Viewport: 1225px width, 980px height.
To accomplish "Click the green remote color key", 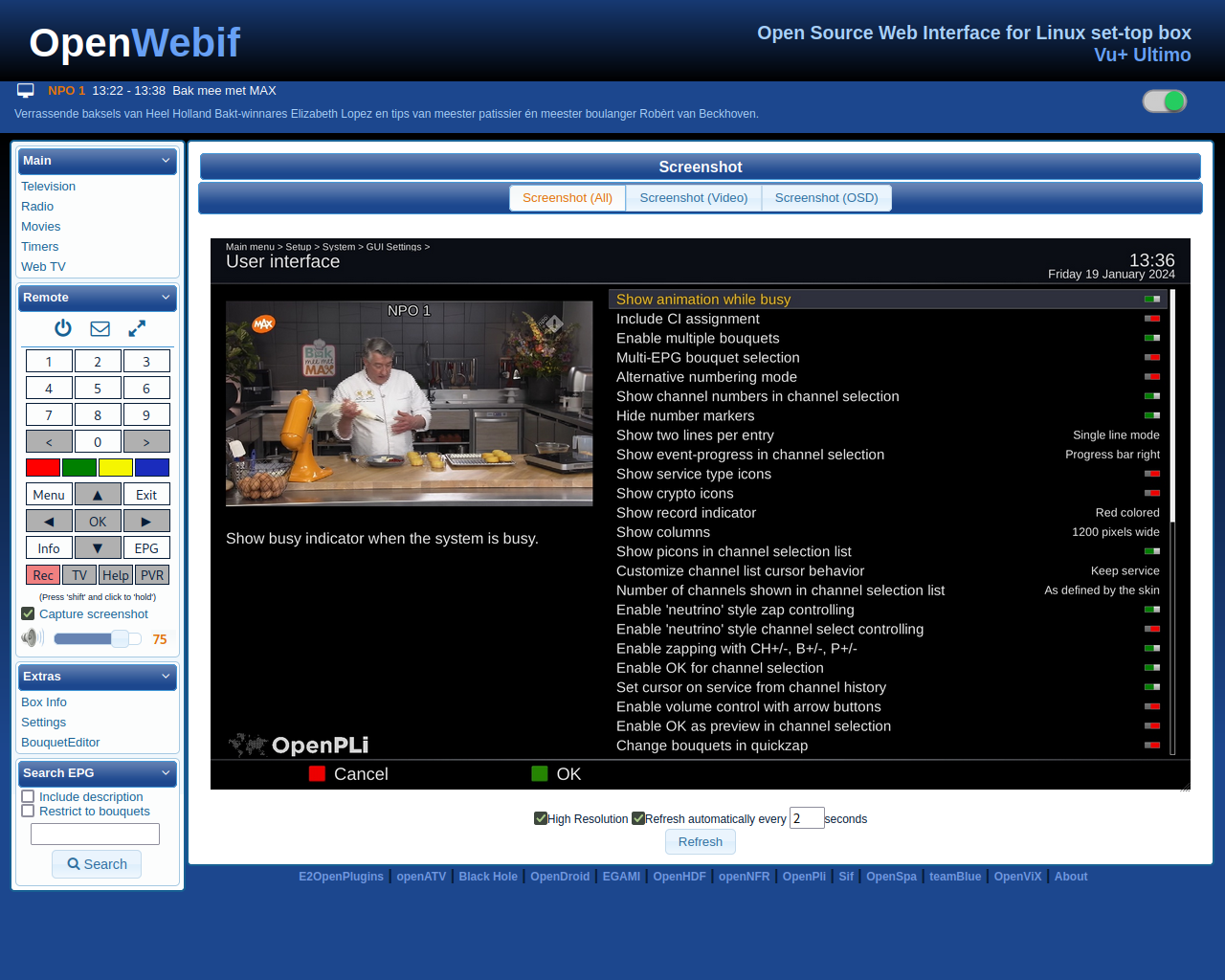I will pos(79,467).
